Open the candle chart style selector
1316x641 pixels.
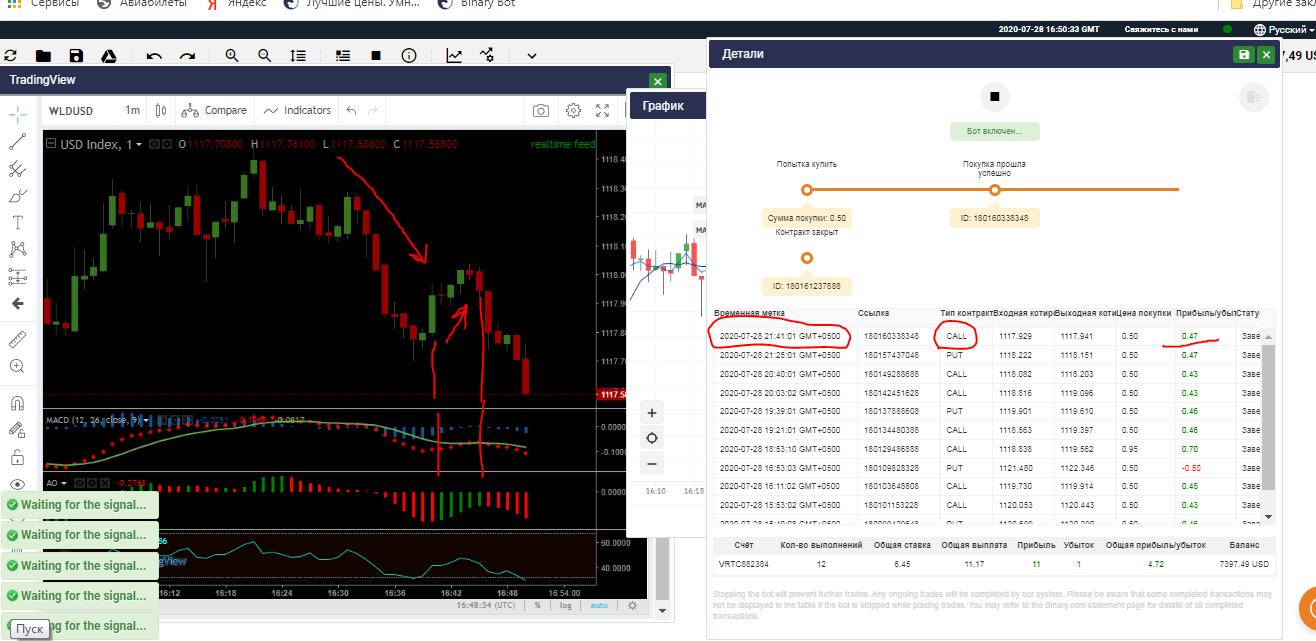pos(161,110)
